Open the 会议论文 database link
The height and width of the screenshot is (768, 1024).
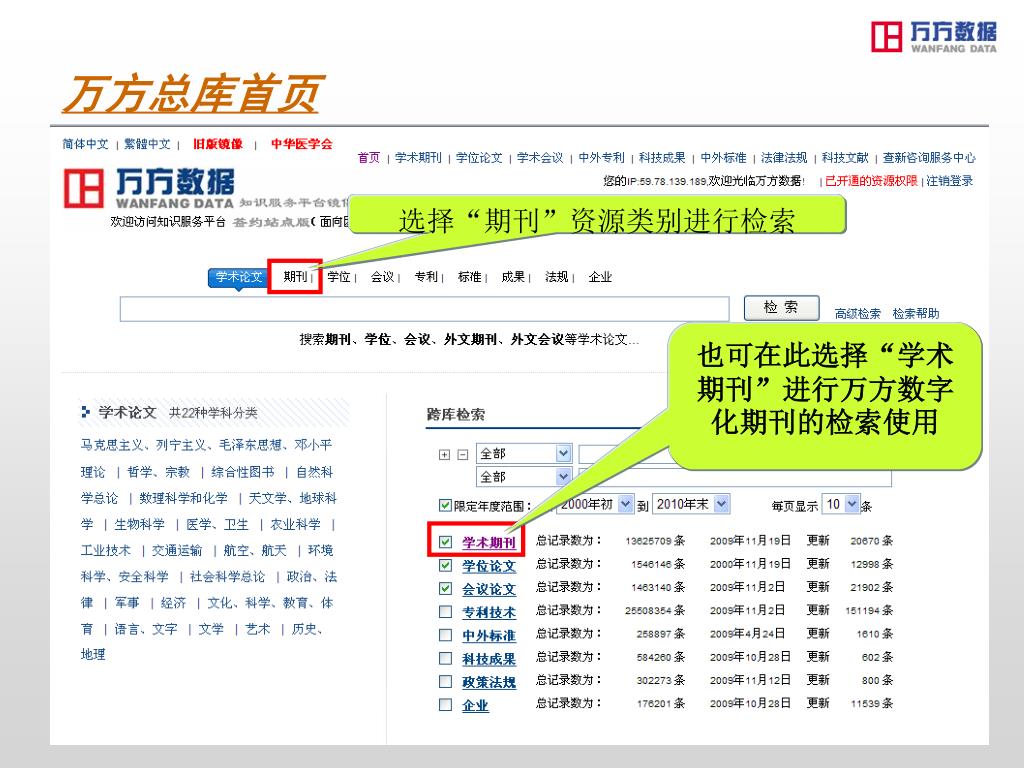coord(488,589)
